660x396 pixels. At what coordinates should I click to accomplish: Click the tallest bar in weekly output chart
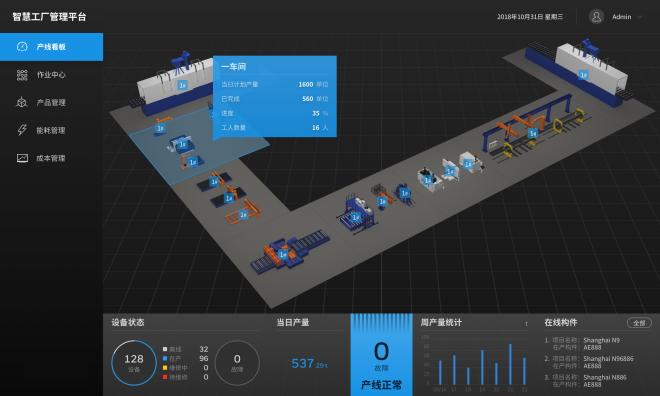click(x=510, y=364)
